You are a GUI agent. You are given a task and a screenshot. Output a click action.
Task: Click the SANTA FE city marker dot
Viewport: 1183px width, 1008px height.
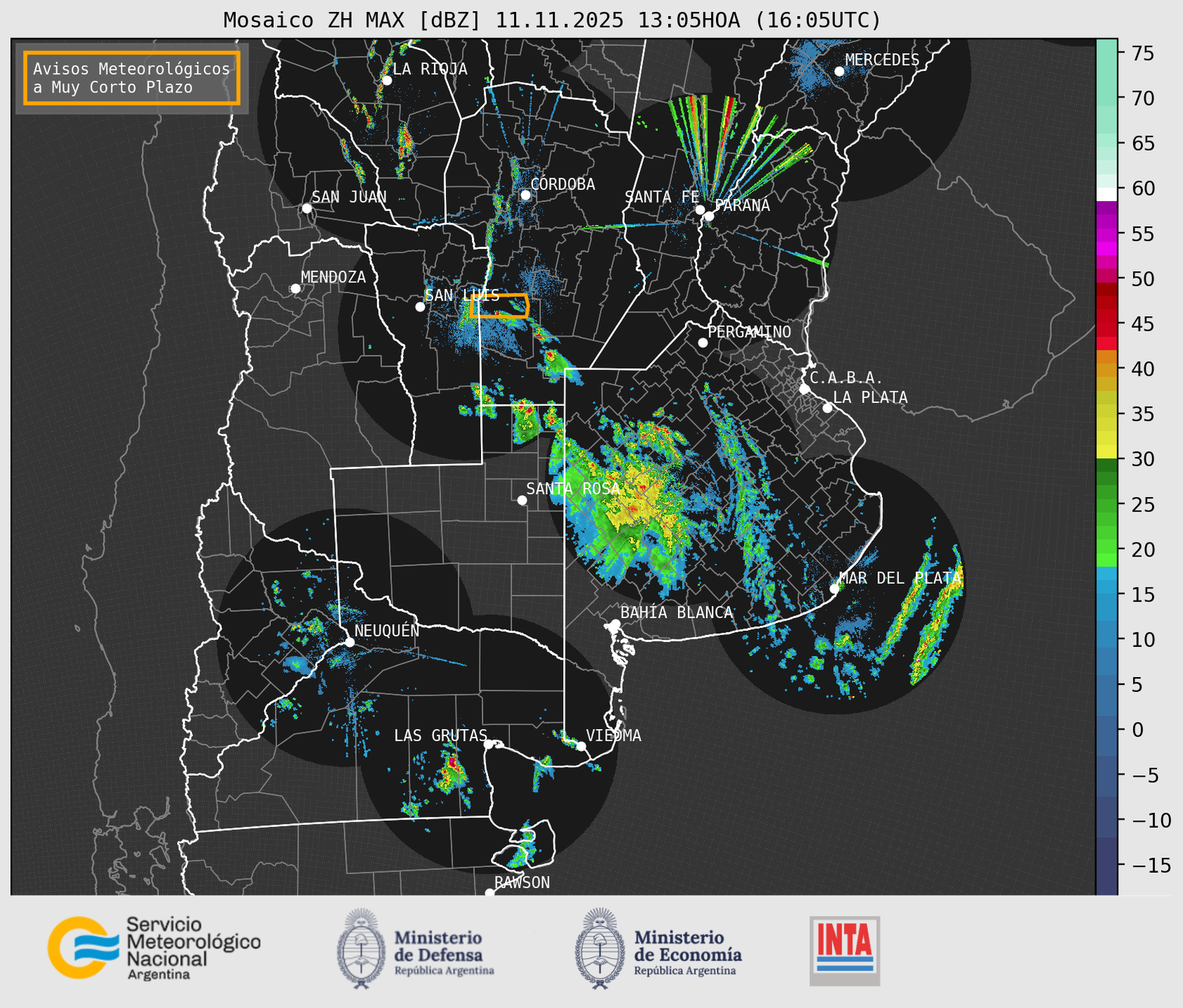tap(700, 210)
